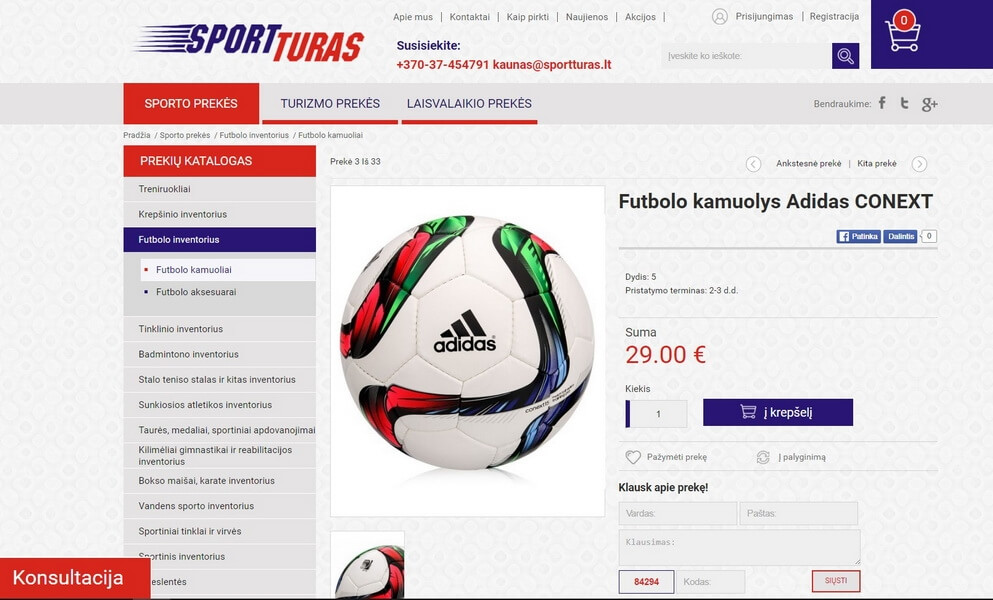The image size is (993, 600).
Task: Go to previous product arrow
Action: pos(753,164)
